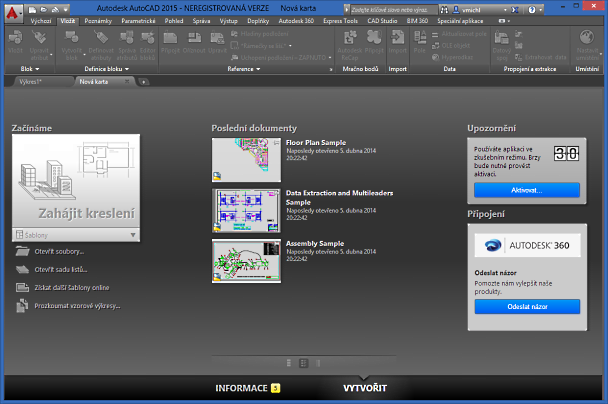
Task: Click the Upravit atribut icon
Action: 39,38
